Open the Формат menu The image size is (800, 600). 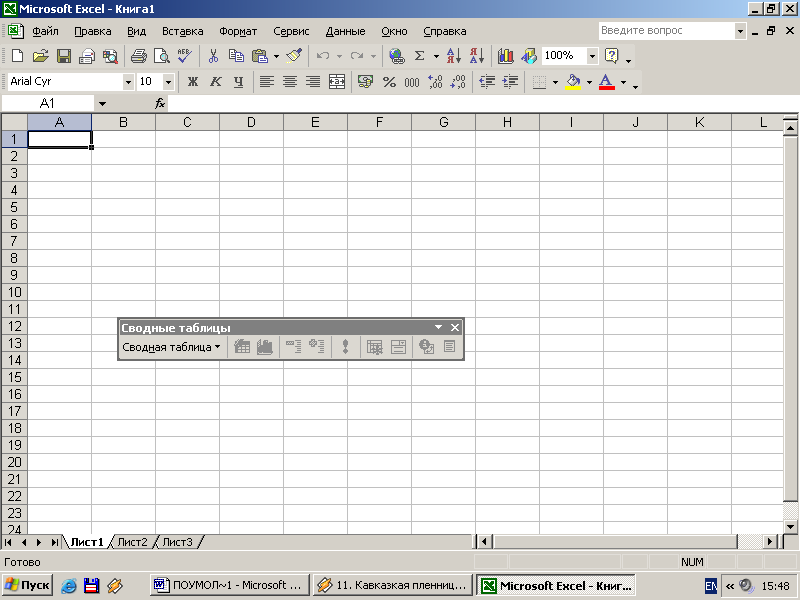pos(238,31)
